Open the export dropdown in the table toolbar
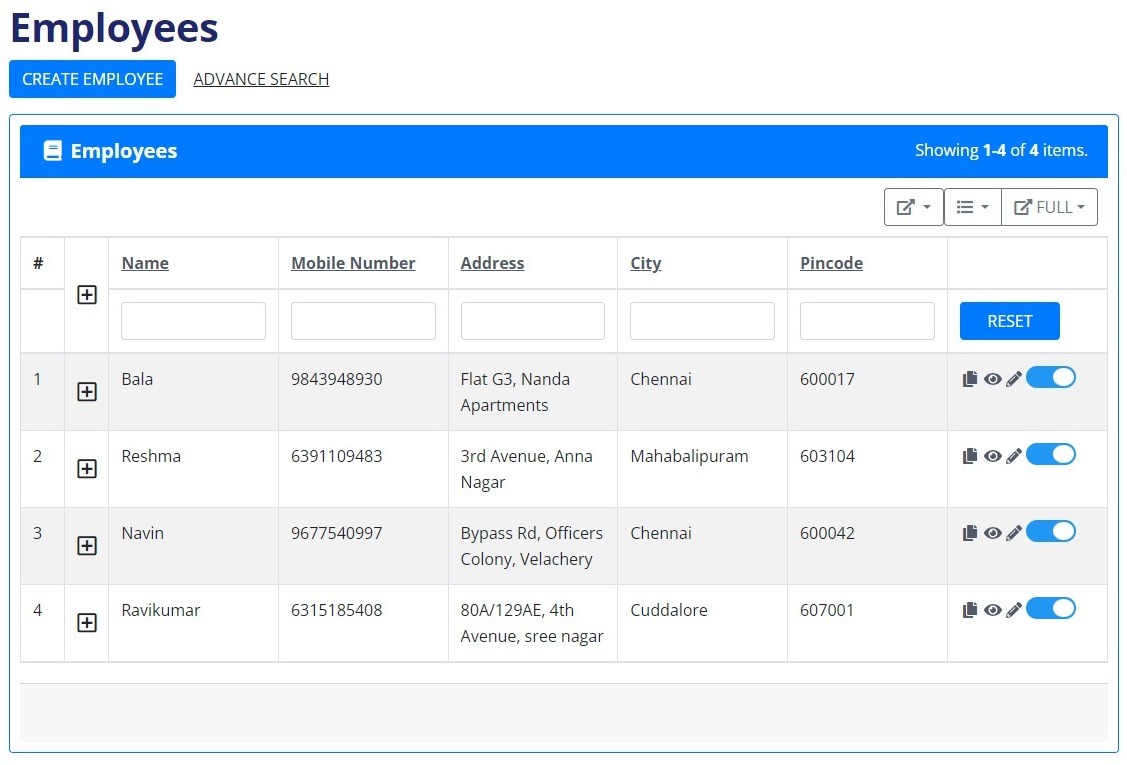The width and height of the screenshot is (1127, 765). click(913, 207)
